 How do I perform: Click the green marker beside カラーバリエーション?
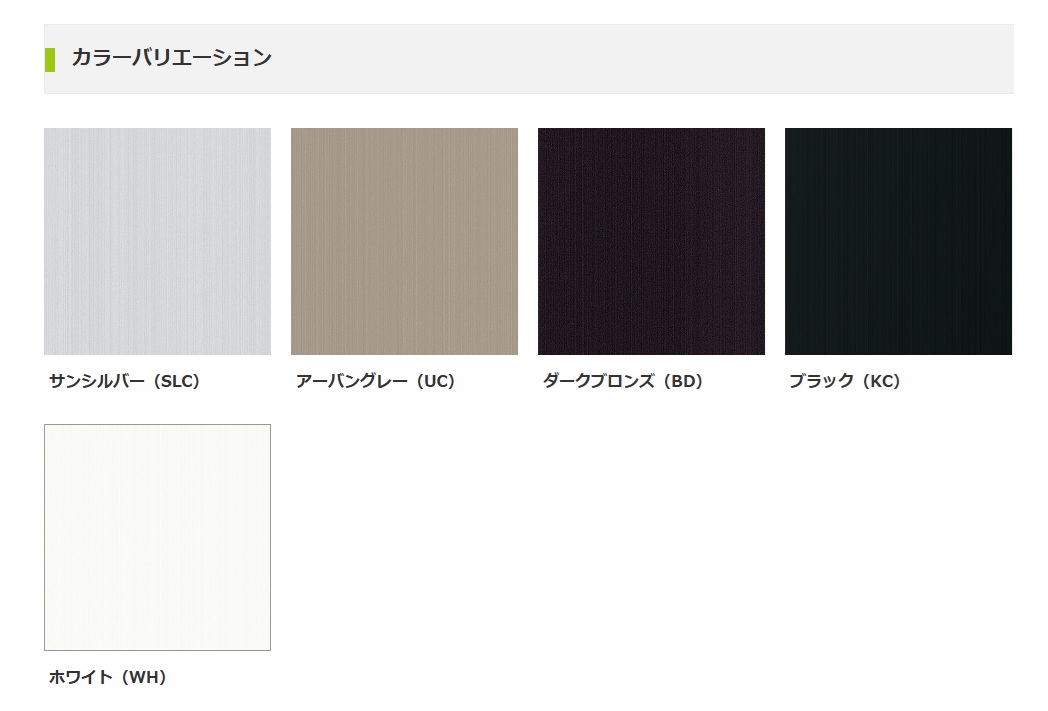tap(49, 59)
